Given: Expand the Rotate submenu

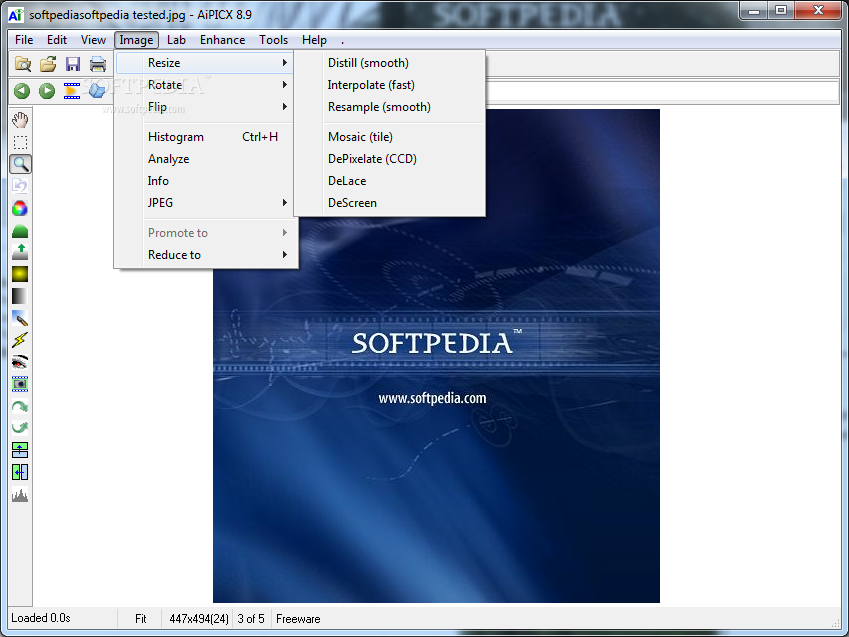Looking at the screenshot, I should click(x=206, y=85).
